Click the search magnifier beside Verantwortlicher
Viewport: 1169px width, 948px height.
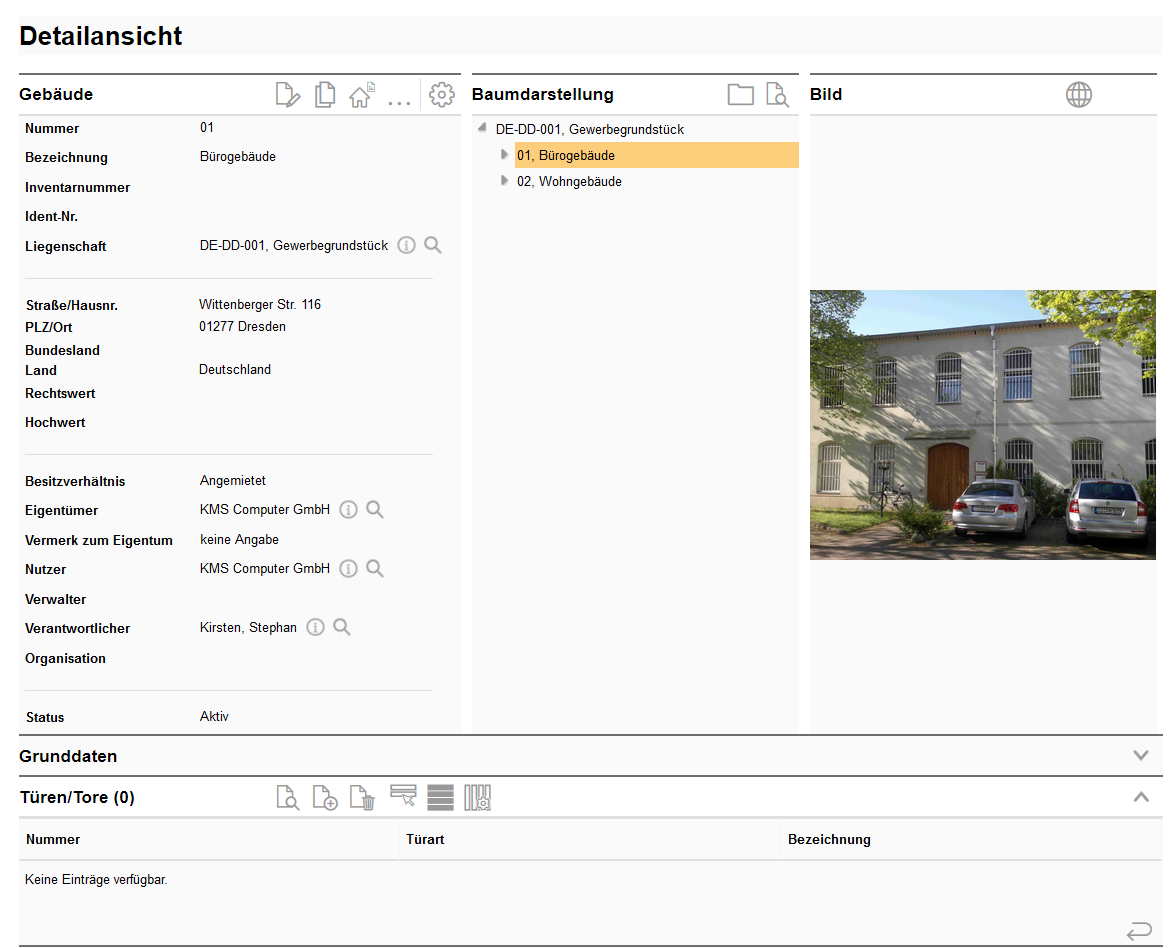click(x=342, y=628)
